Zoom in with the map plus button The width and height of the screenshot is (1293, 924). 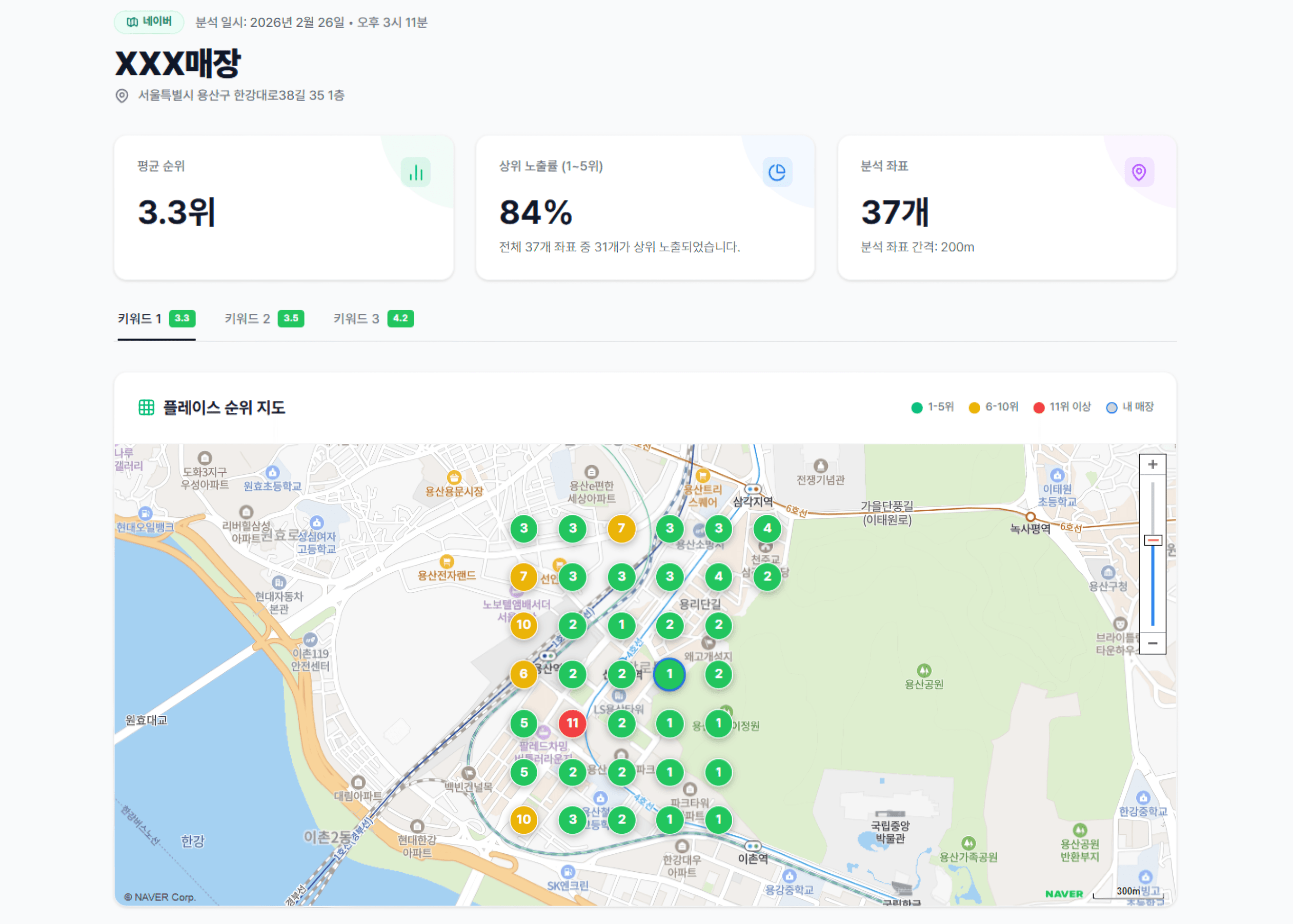[1153, 463]
